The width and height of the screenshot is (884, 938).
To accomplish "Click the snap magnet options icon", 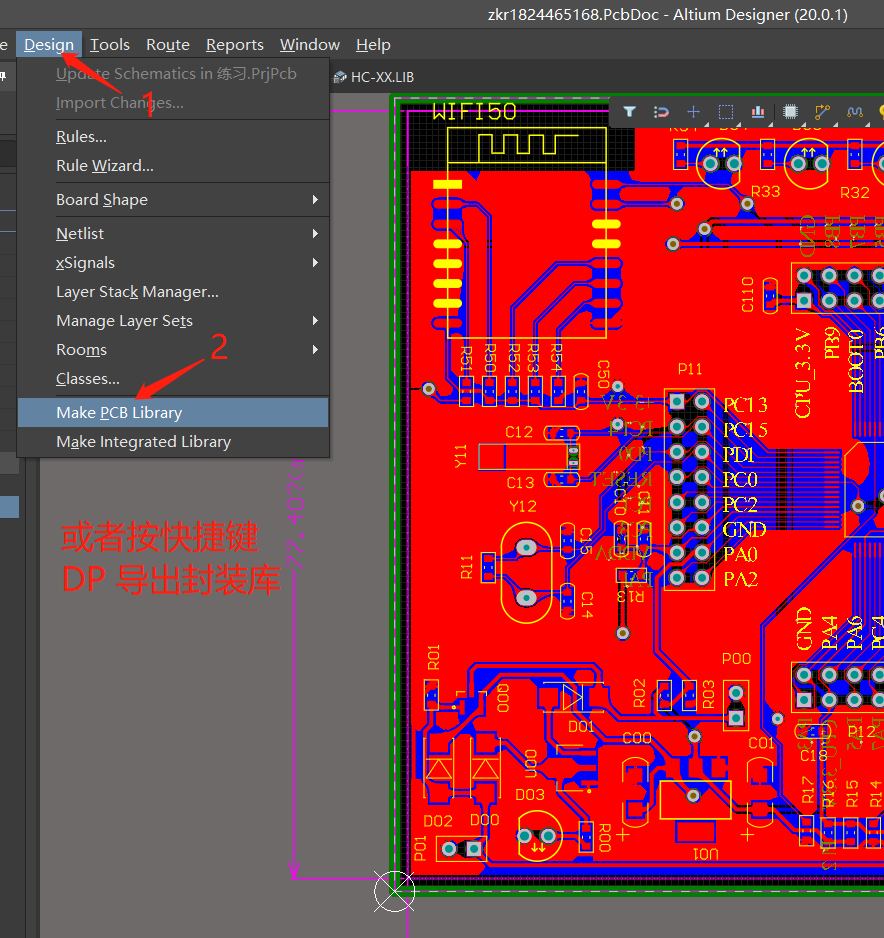I will (x=661, y=112).
